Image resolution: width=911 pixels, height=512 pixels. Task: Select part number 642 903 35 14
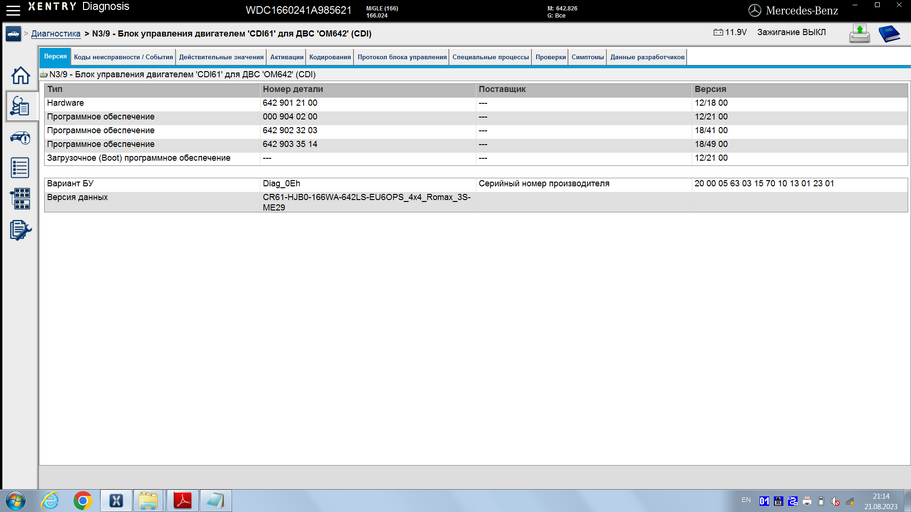click(290, 144)
